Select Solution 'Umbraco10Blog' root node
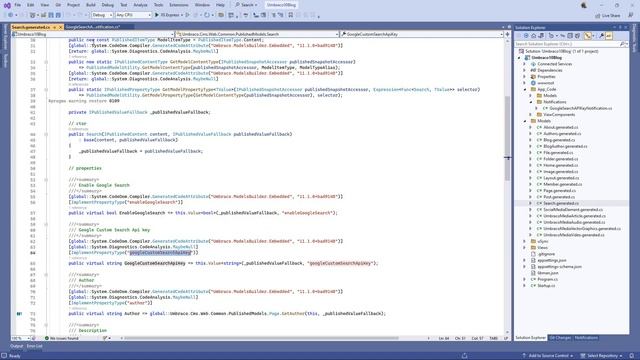The image size is (640, 360). coord(563,51)
